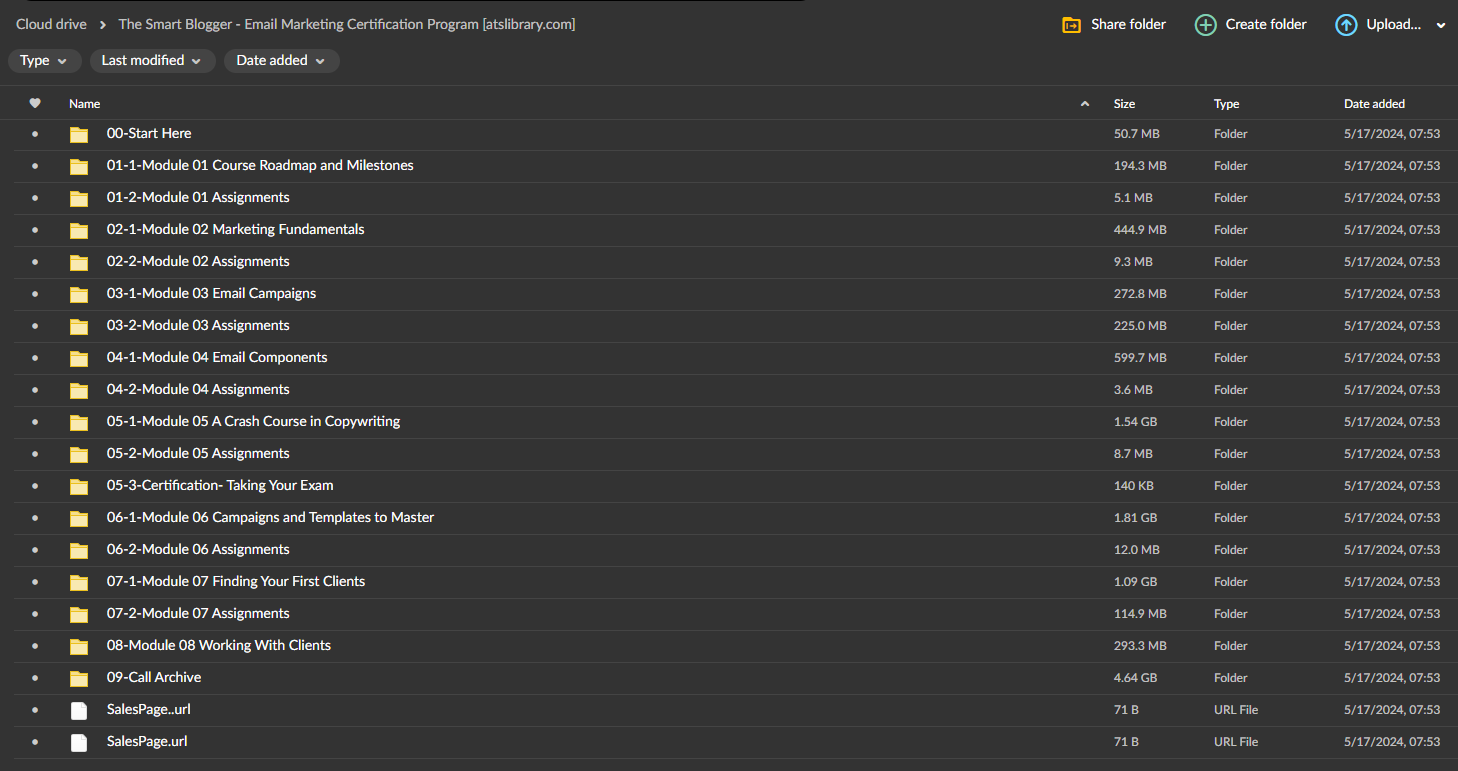Click the 07-1-Module 07 Finding Your First Clients folder icon
This screenshot has height=771, width=1458.
pos(79,582)
